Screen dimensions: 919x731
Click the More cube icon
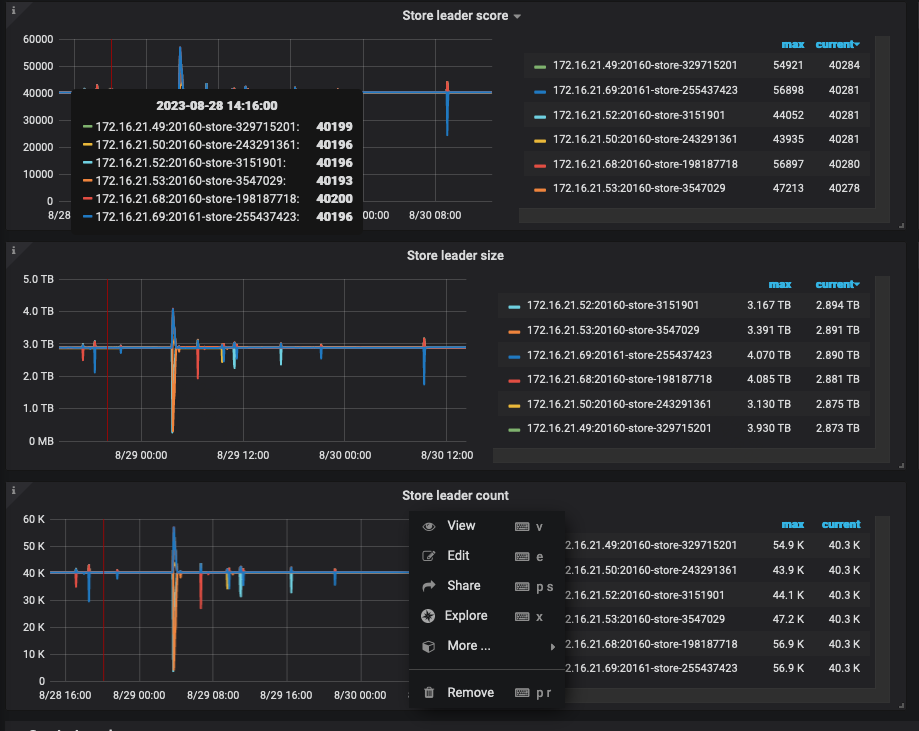pos(429,646)
